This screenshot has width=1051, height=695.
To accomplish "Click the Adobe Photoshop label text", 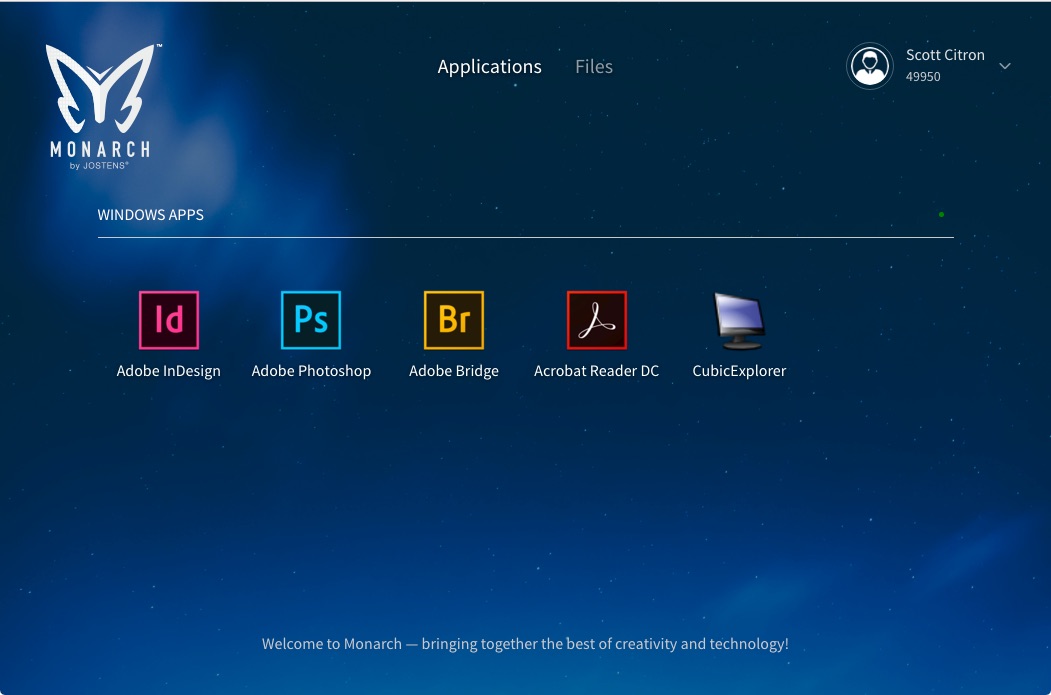I will [311, 371].
